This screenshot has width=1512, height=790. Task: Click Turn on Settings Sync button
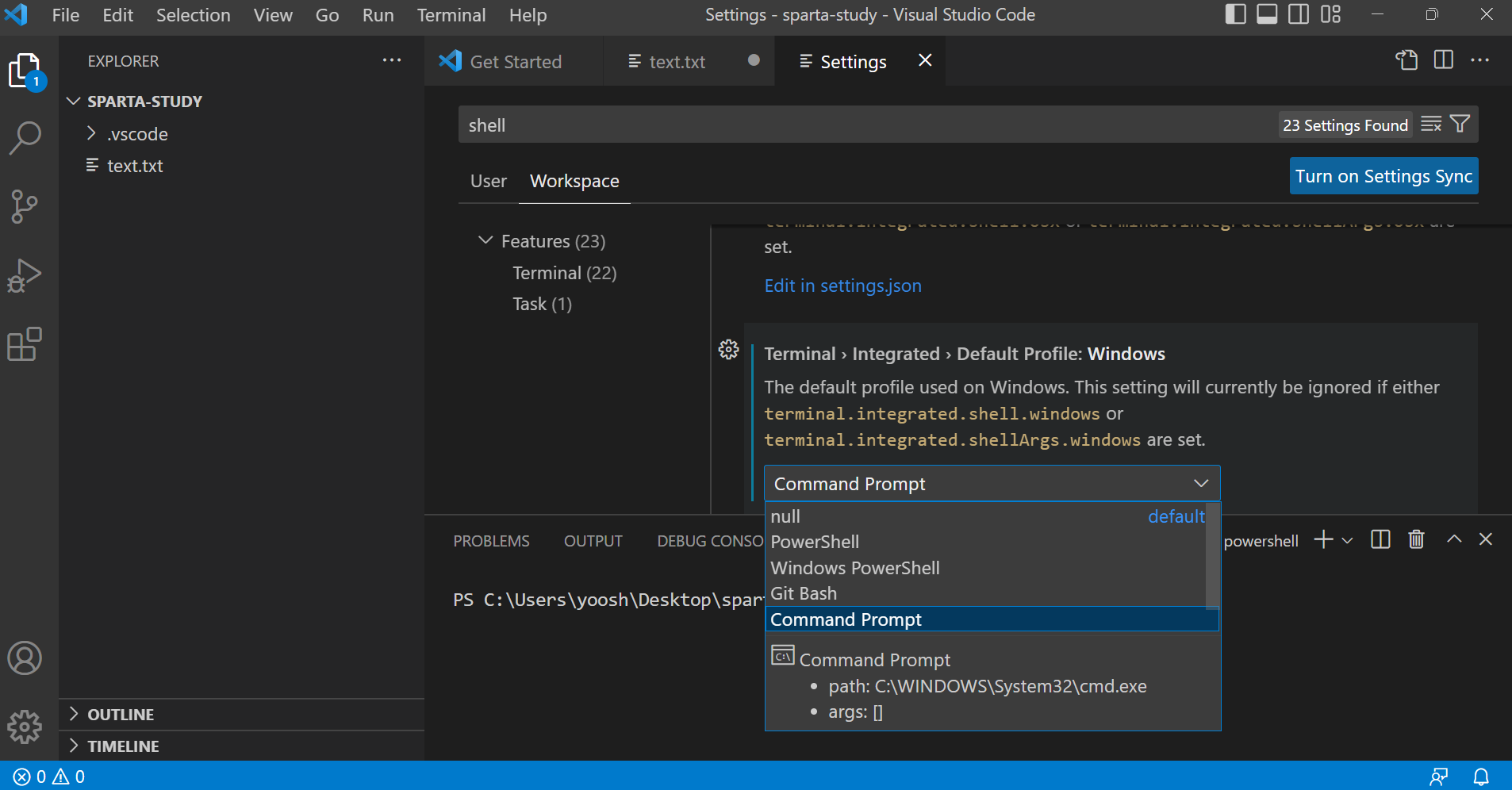[x=1384, y=176]
